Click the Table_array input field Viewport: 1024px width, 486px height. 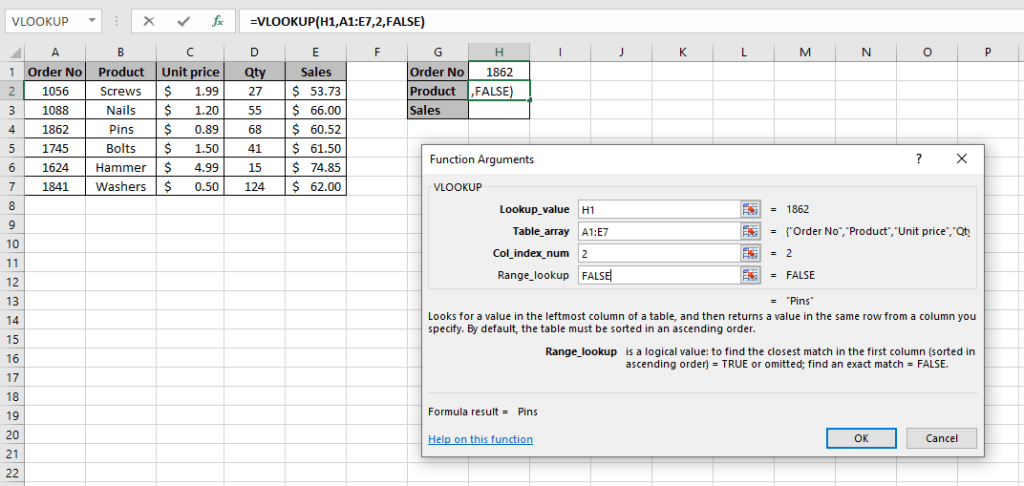660,231
